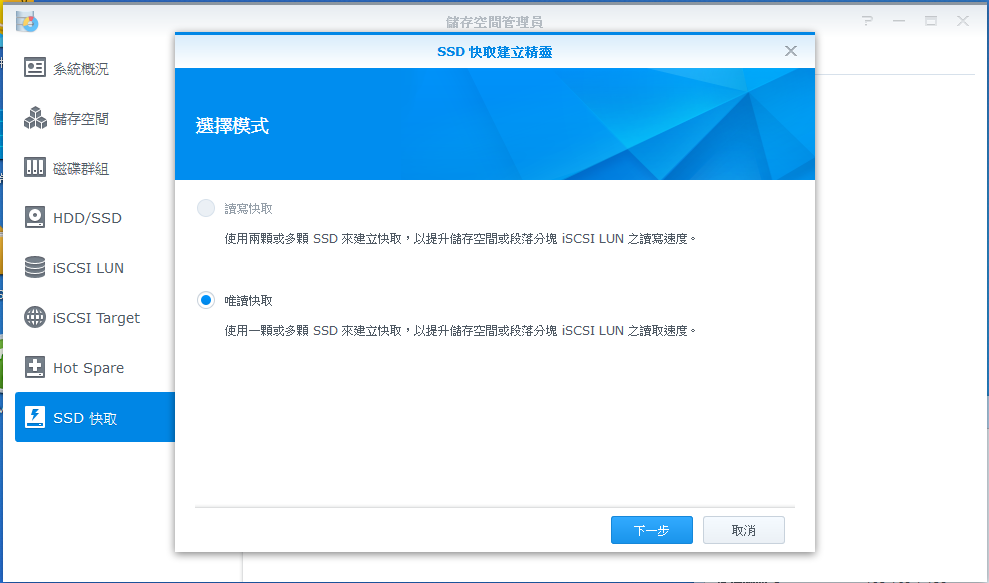Select the 唯讀快取 radio option
The width and height of the screenshot is (989, 583).
click(206, 300)
